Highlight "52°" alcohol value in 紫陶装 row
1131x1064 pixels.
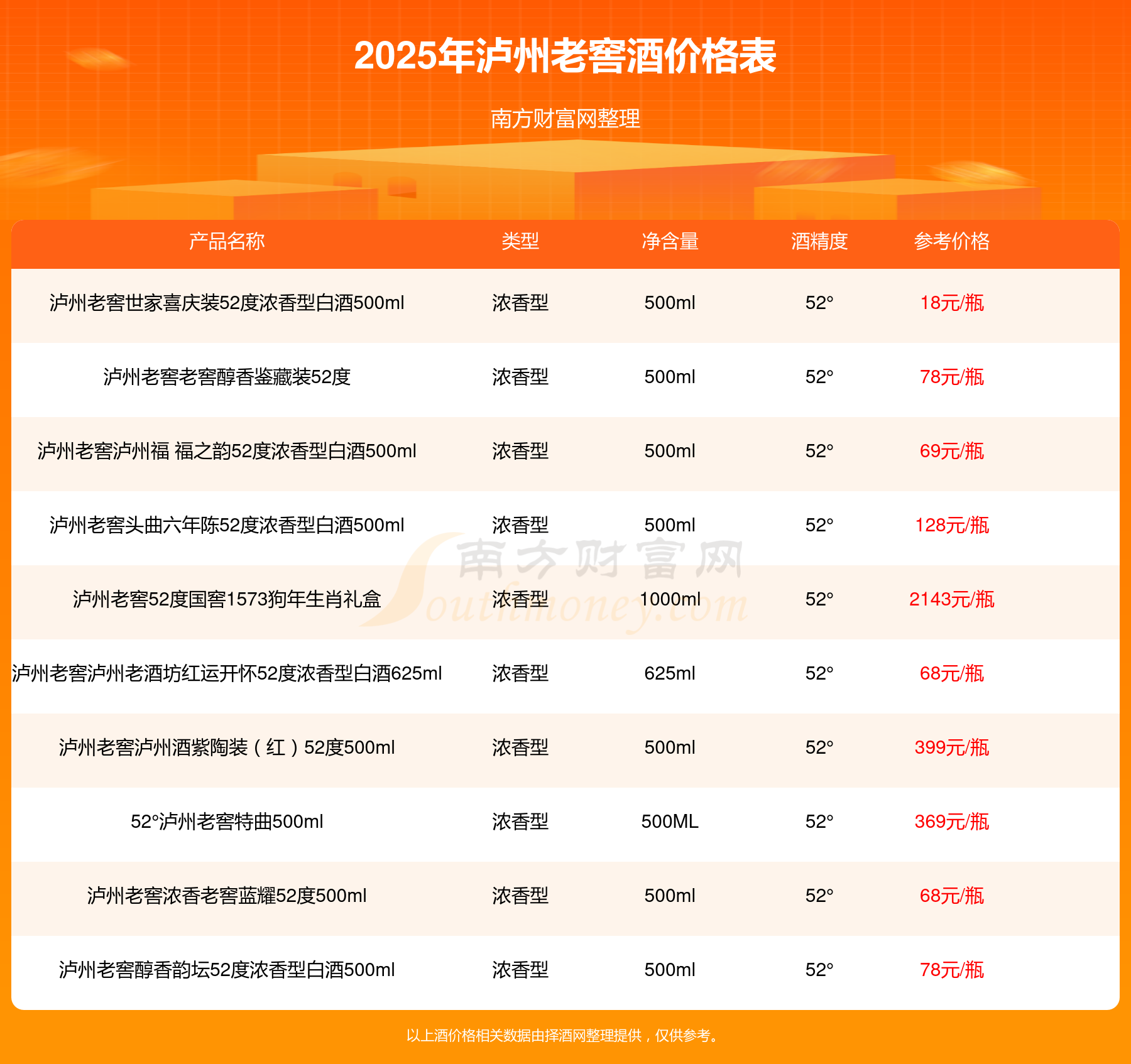tap(819, 747)
